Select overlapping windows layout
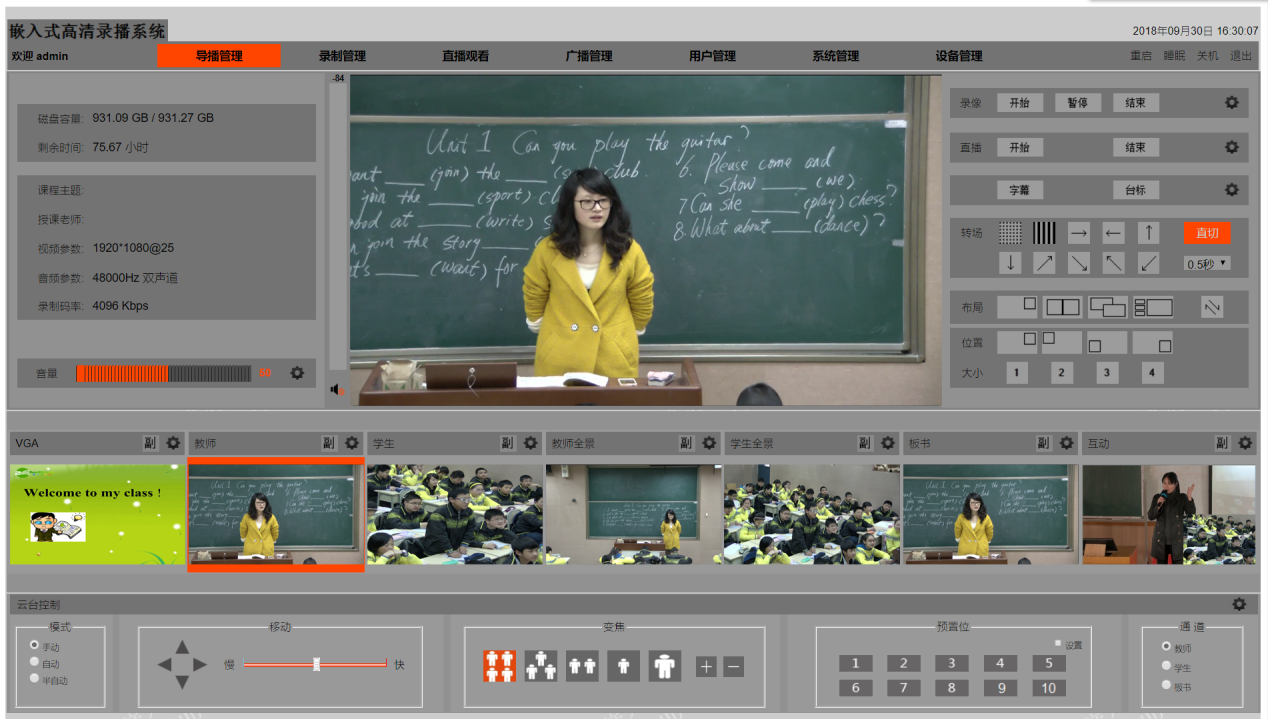 tap(1107, 307)
